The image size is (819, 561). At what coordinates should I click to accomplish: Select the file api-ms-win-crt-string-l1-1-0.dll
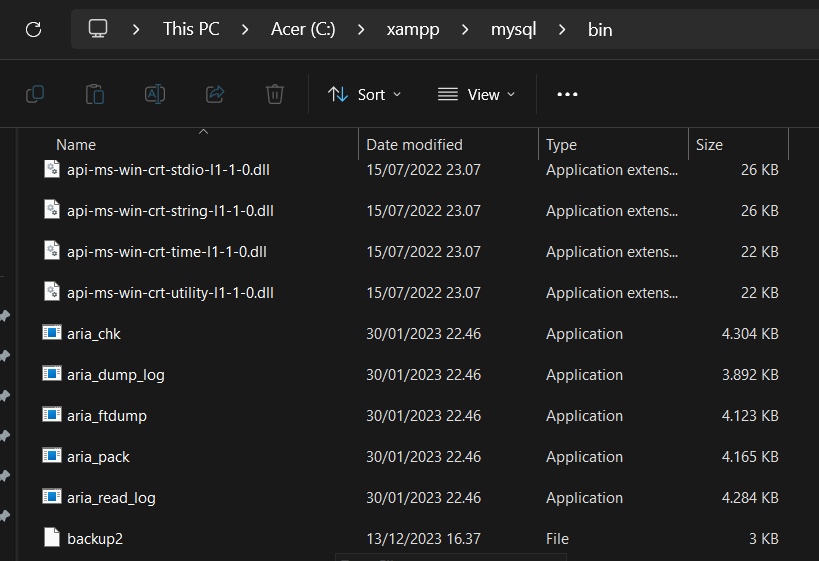coord(170,211)
